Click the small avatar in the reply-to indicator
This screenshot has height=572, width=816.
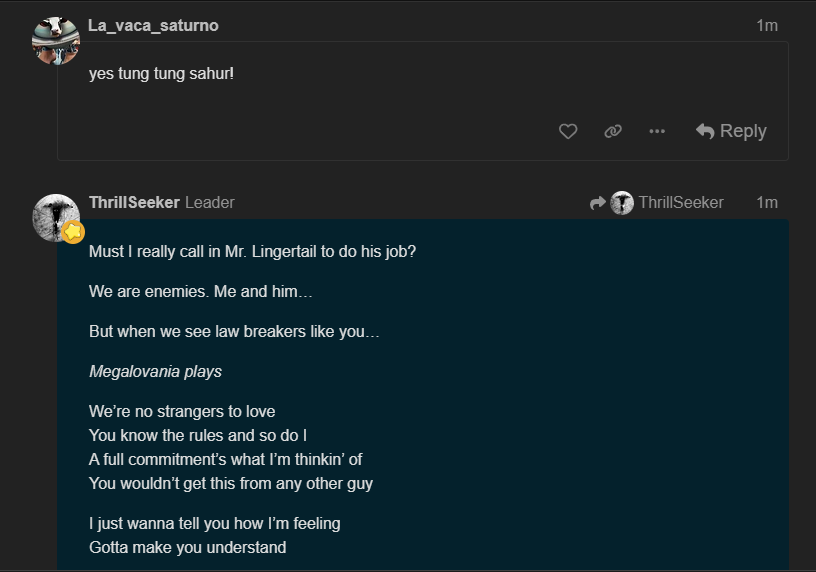click(622, 203)
